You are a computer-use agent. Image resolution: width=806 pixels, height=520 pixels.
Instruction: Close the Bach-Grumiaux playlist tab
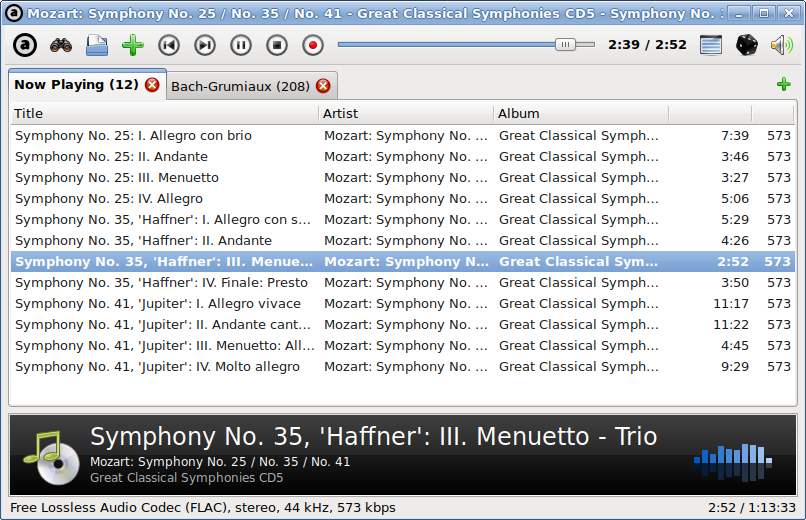[x=323, y=86]
